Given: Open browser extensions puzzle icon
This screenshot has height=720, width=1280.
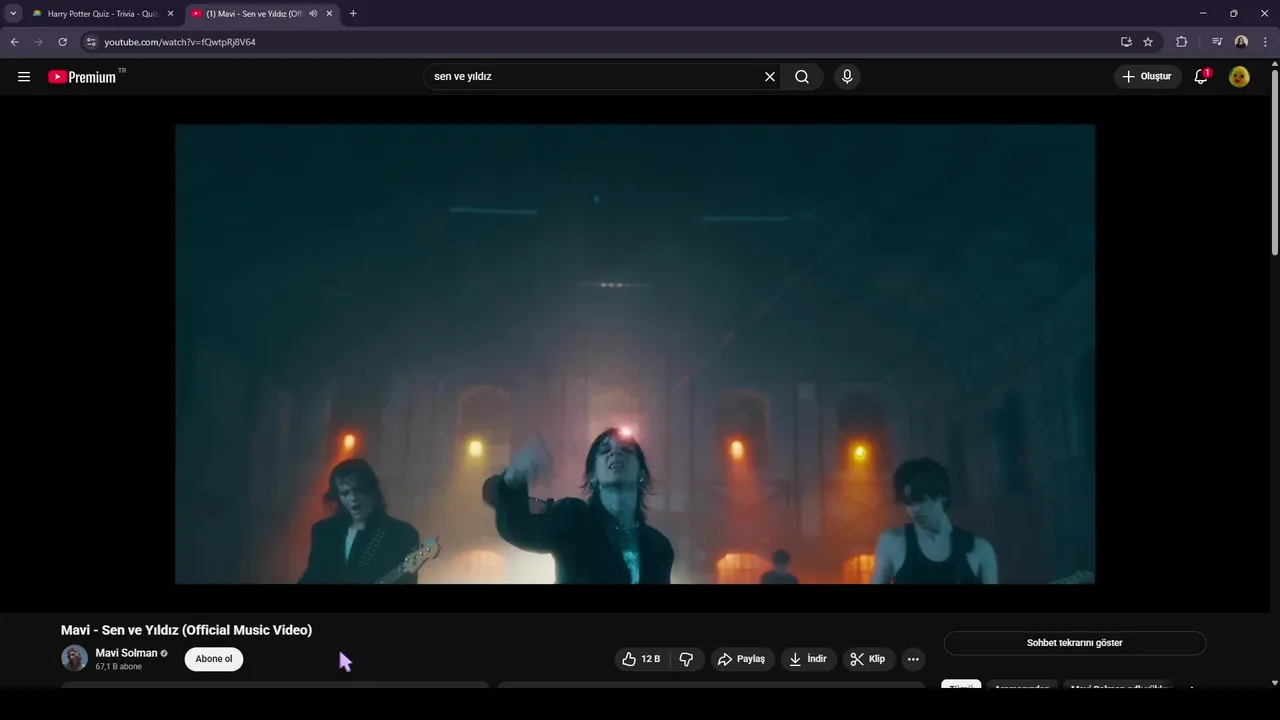Looking at the screenshot, I should tap(1181, 42).
